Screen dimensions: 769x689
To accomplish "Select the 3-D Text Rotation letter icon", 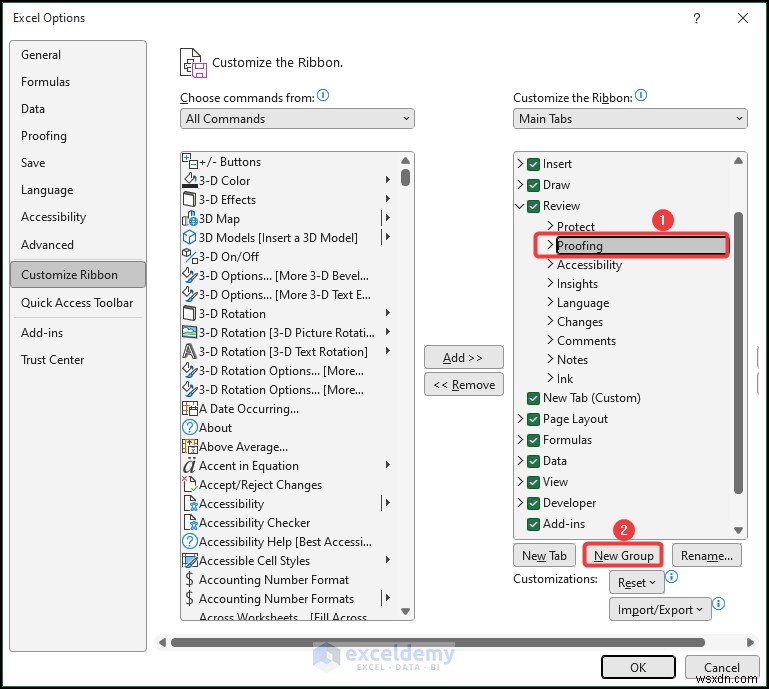I will tap(189, 351).
